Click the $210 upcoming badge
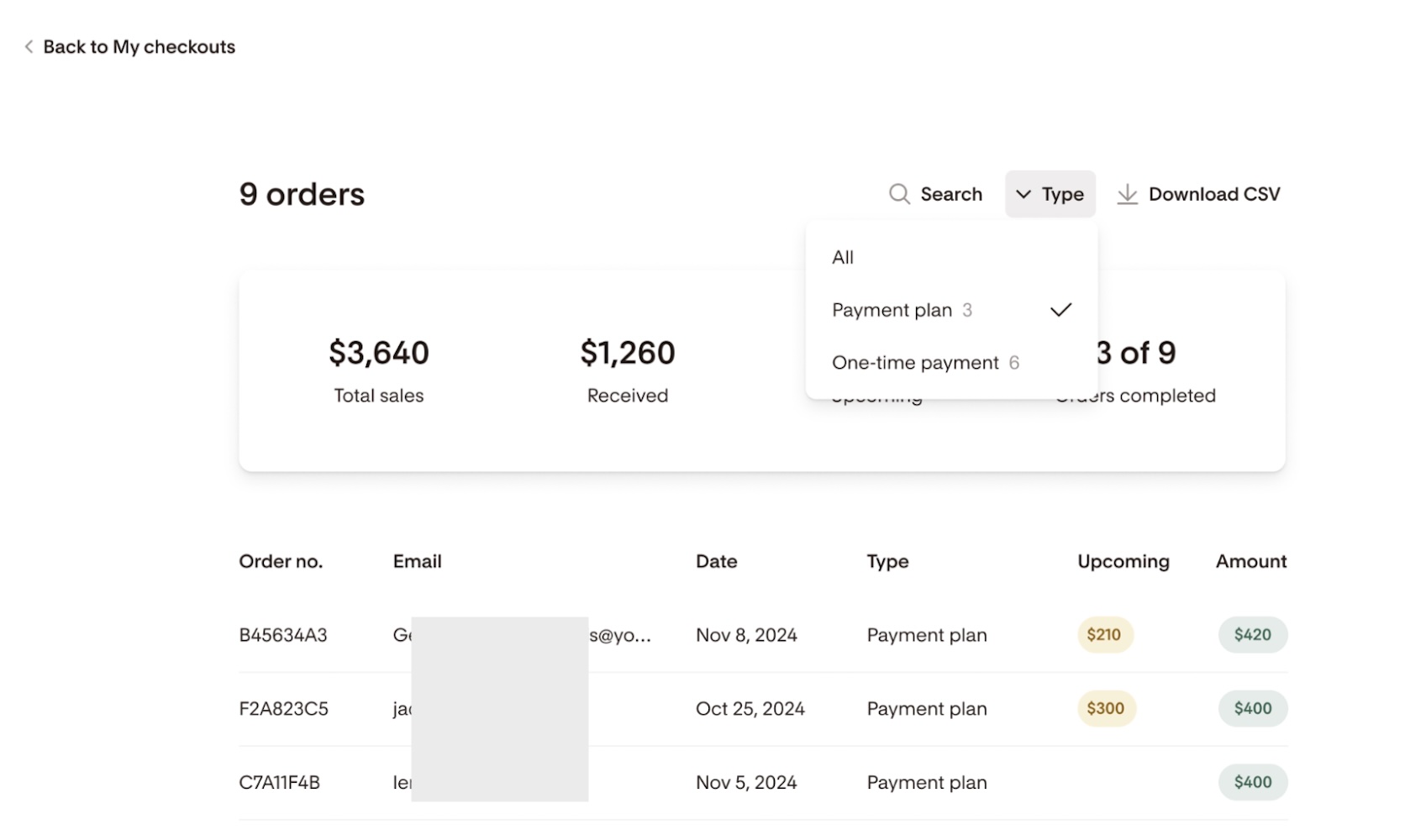This screenshot has height=840, width=1405. [x=1104, y=635]
